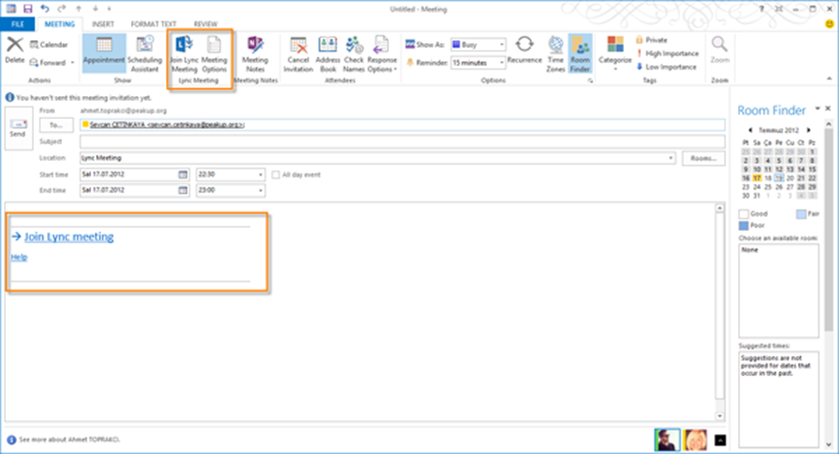Screen dimensions: 839x454
Task: Show Time Zones for meeting
Action: click(555, 54)
